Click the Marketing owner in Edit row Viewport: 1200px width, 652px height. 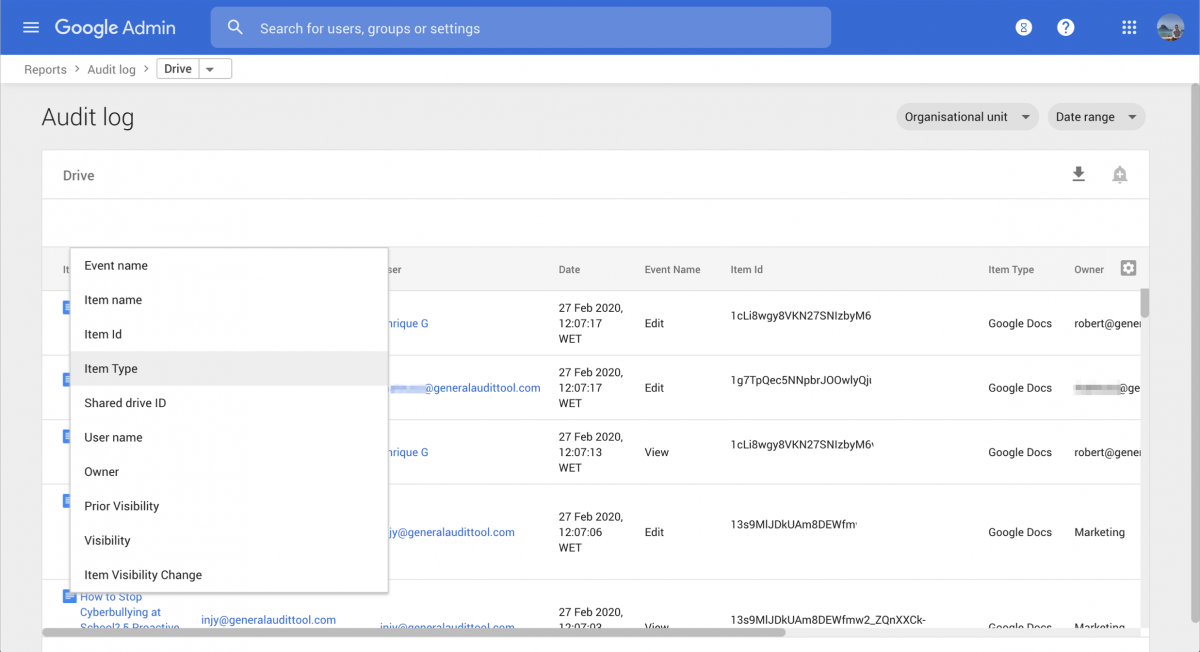(1099, 532)
